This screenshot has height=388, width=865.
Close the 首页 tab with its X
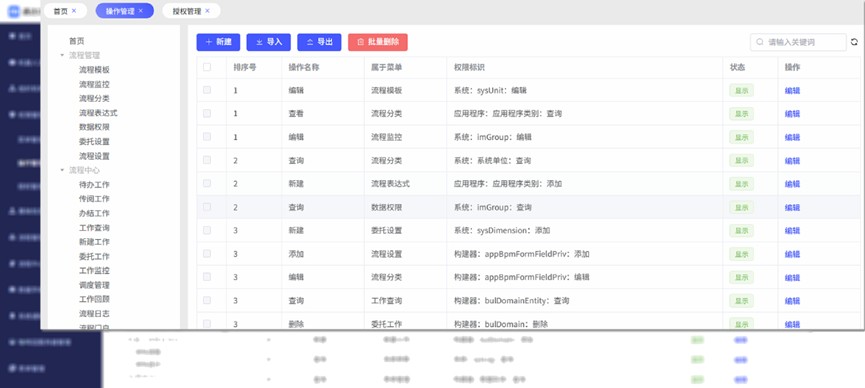tap(74, 10)
